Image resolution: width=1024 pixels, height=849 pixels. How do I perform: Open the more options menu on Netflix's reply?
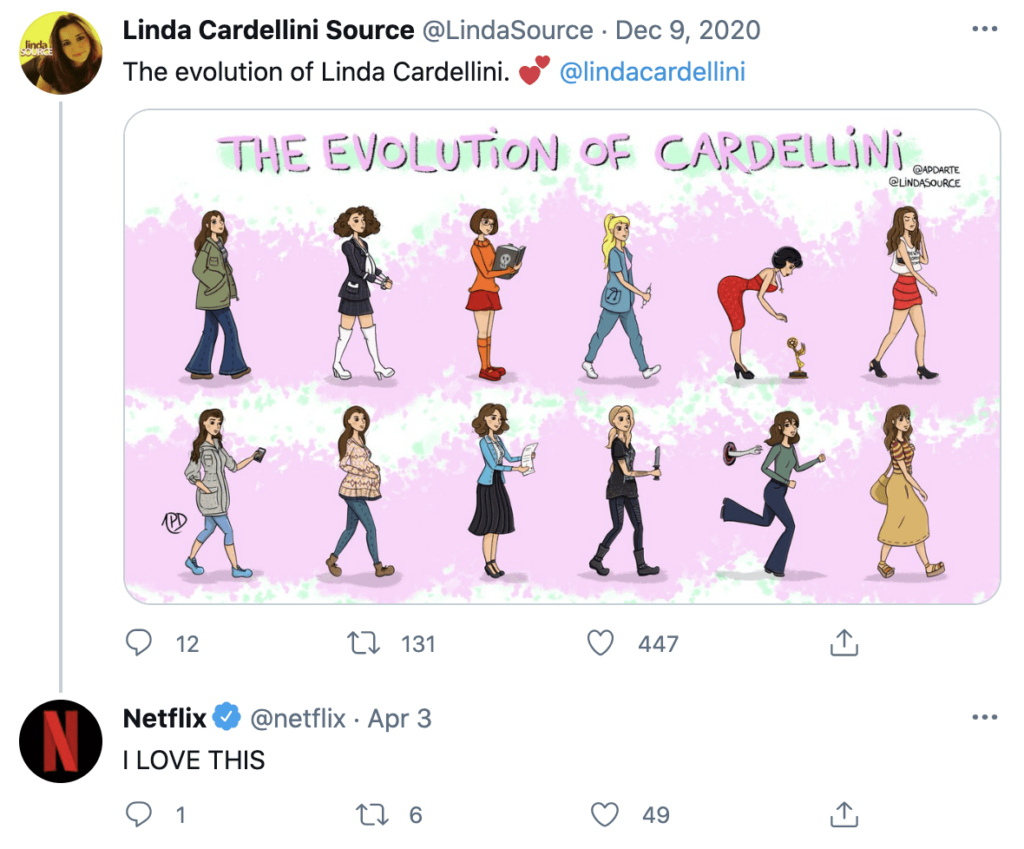[x=985, y=717]
